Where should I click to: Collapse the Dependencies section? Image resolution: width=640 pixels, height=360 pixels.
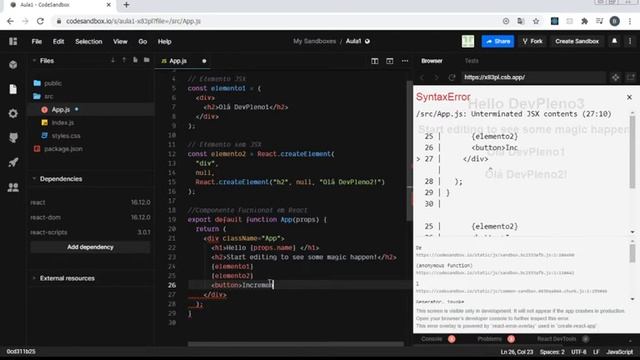(x=34, y=179)
